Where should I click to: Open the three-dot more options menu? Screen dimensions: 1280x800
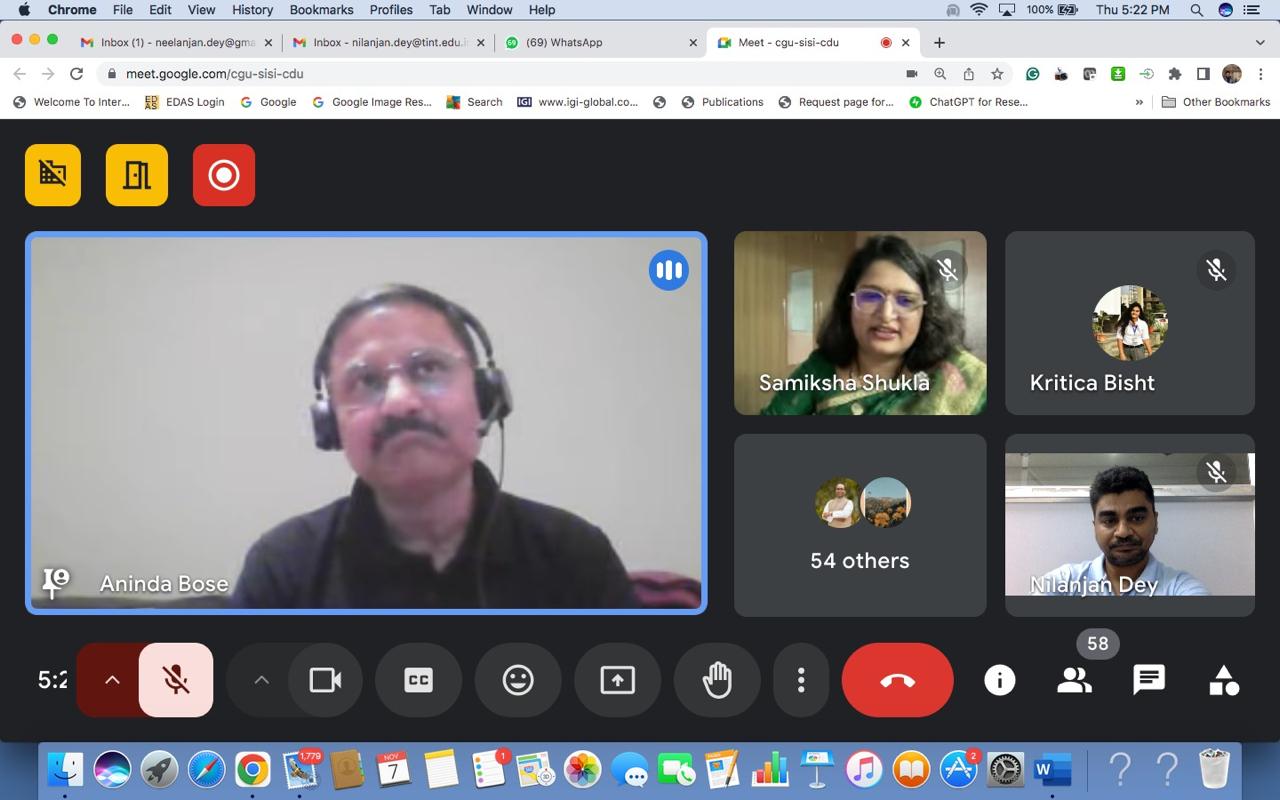coord(801,680)
